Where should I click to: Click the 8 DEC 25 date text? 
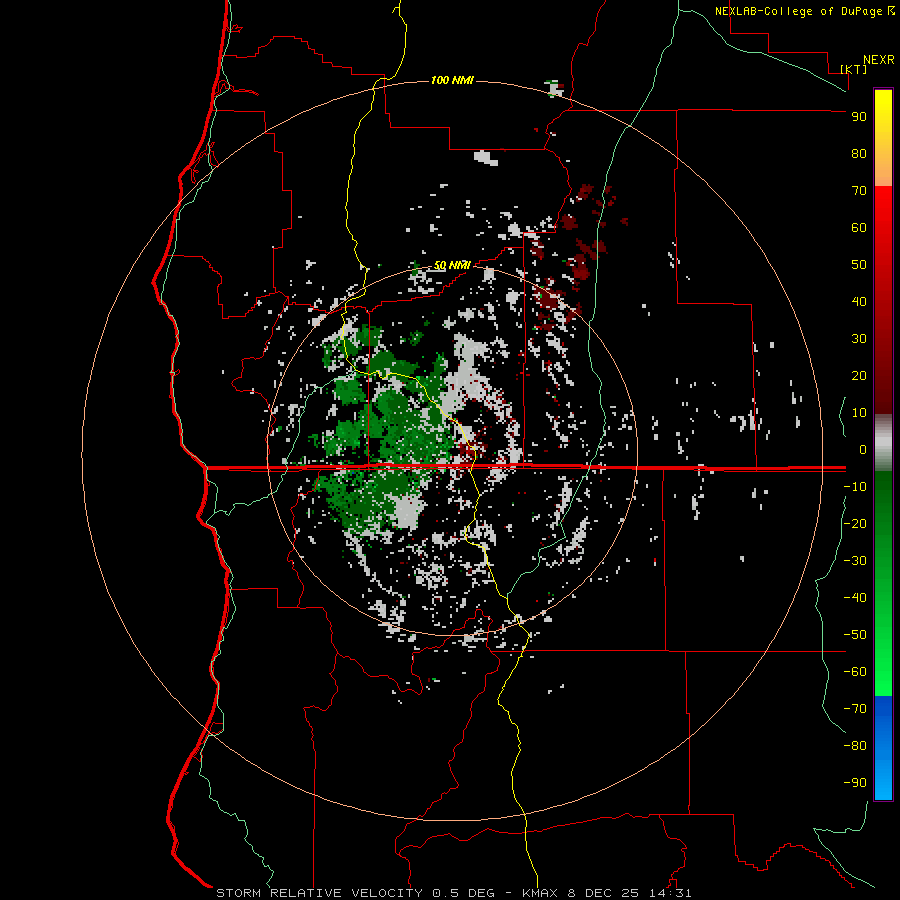pos(603,893)
